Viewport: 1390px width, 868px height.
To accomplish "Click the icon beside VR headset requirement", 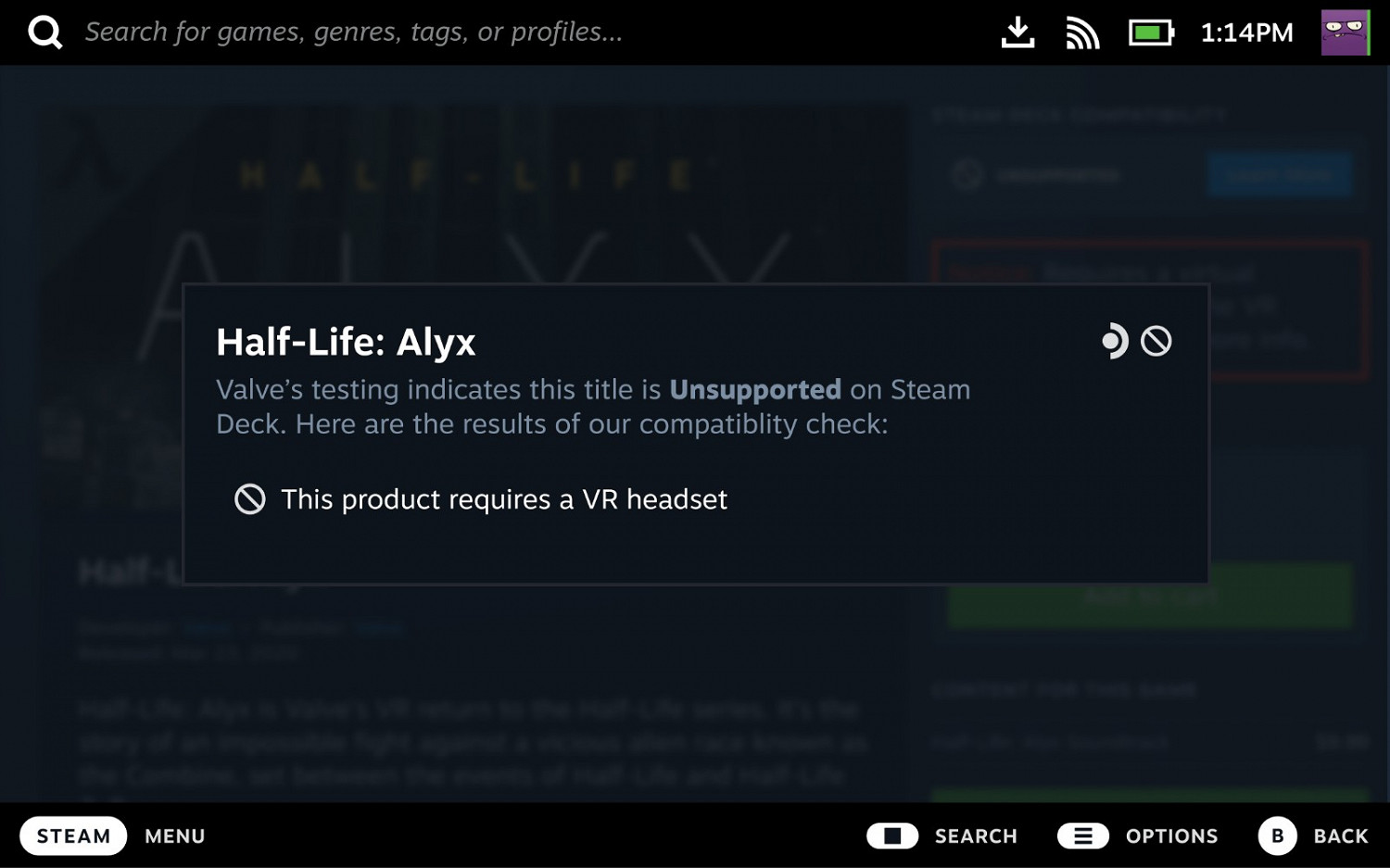I will [249, 499].
